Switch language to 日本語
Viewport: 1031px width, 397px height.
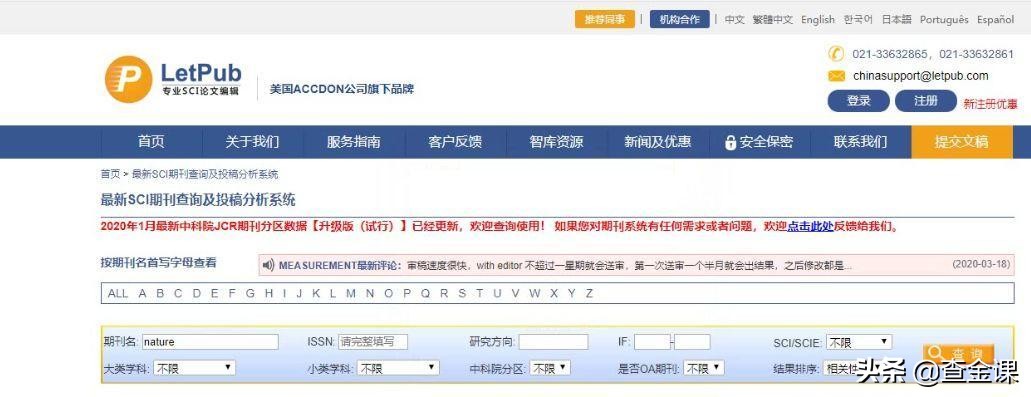[x=896, y=20]
